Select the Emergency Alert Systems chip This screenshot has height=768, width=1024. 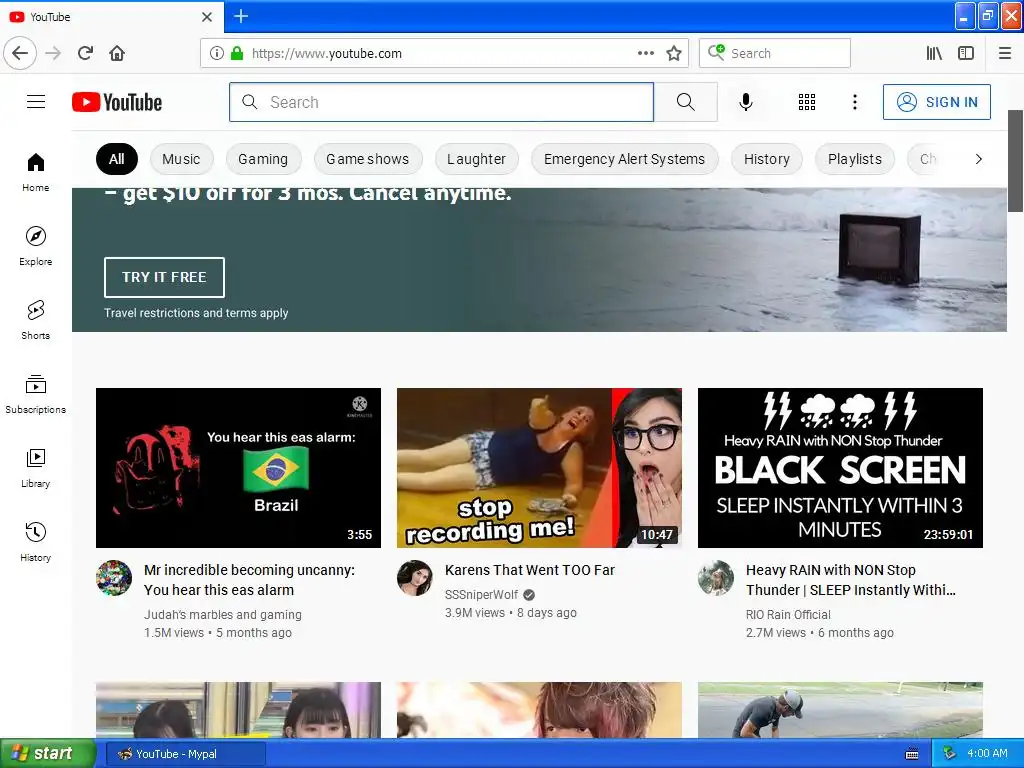pyautogui.click(x=624, y=159)
